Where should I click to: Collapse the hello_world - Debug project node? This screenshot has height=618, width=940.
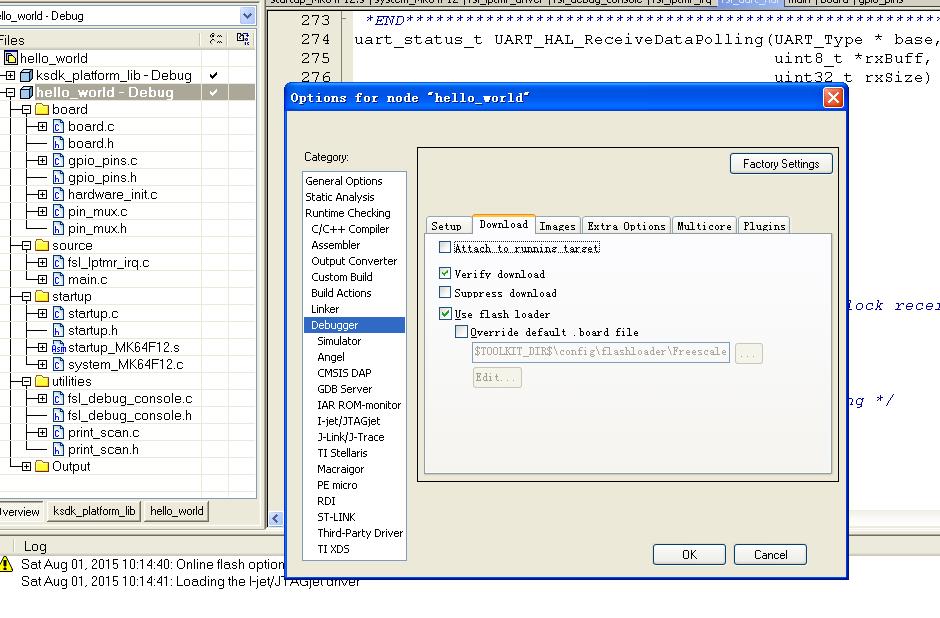(10, 92)
